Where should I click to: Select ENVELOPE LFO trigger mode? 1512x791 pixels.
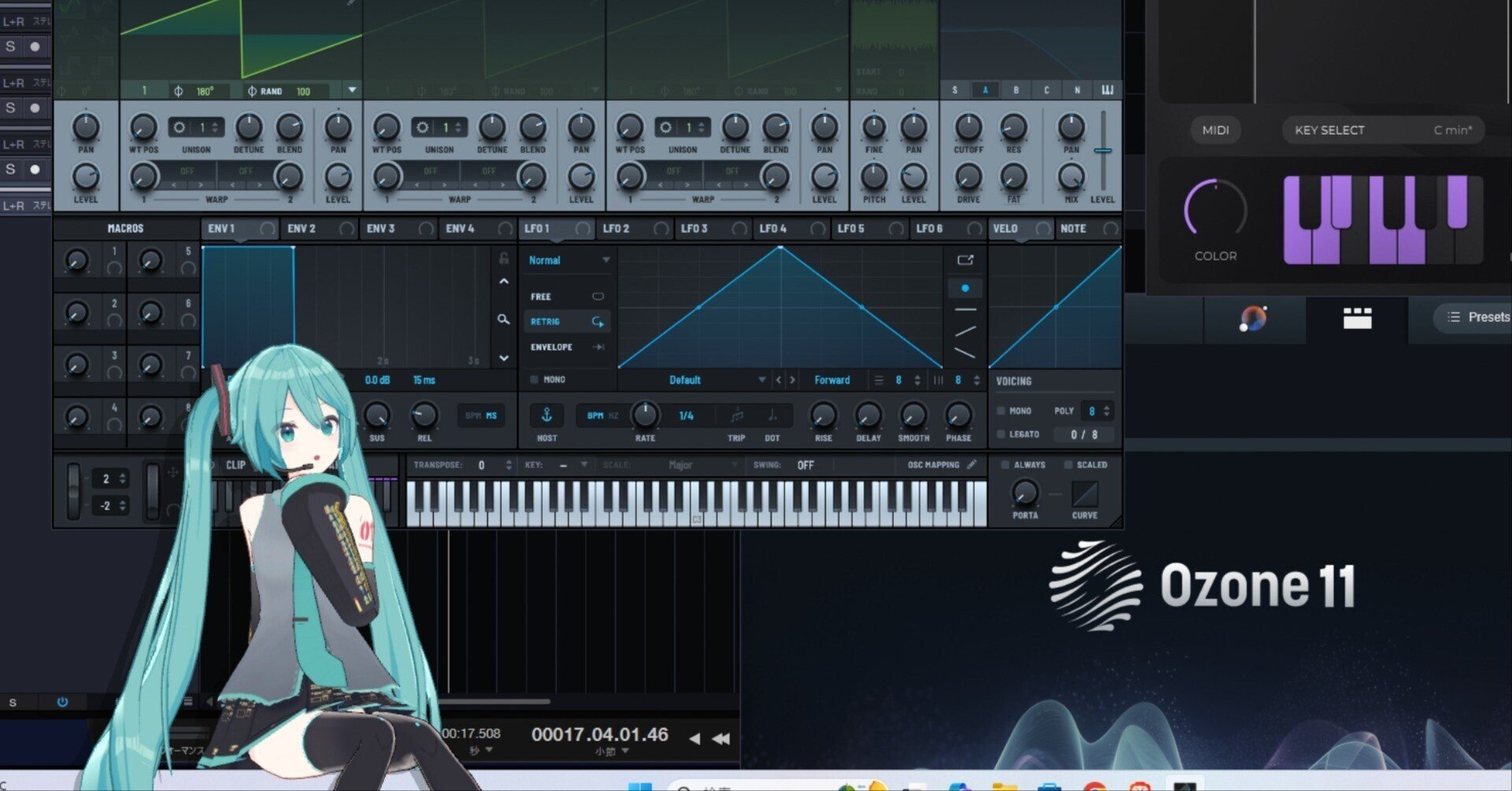567,346
